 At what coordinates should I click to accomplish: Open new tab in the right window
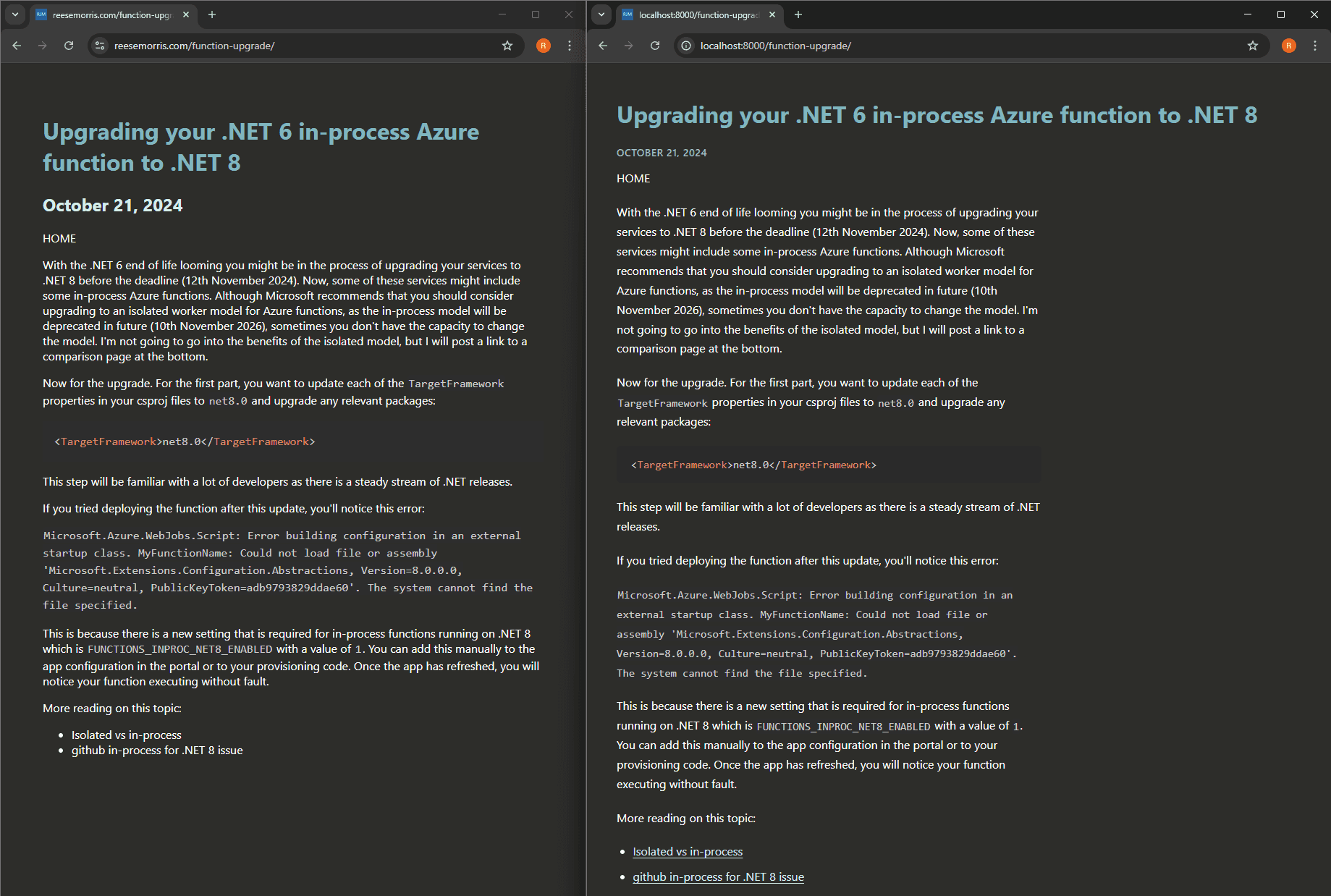click(x=798, y=14)
